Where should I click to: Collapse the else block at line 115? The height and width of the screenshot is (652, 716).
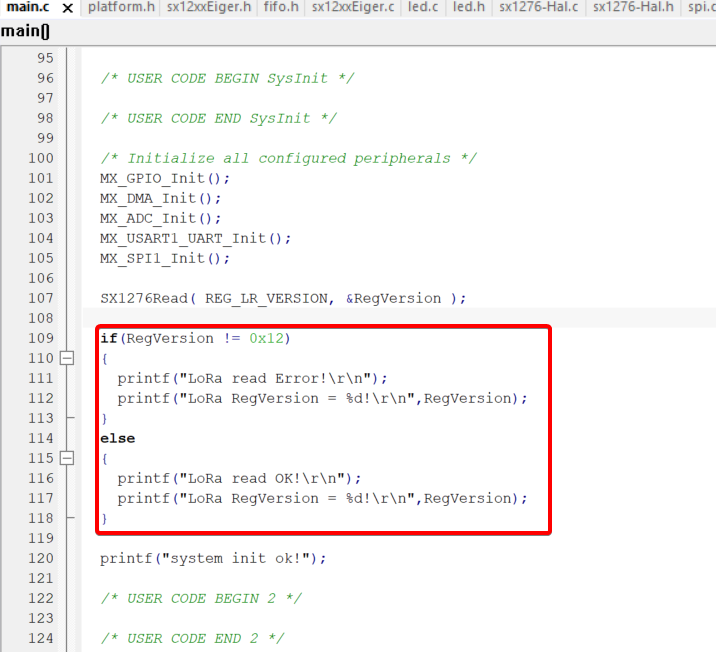click(67, 458)
